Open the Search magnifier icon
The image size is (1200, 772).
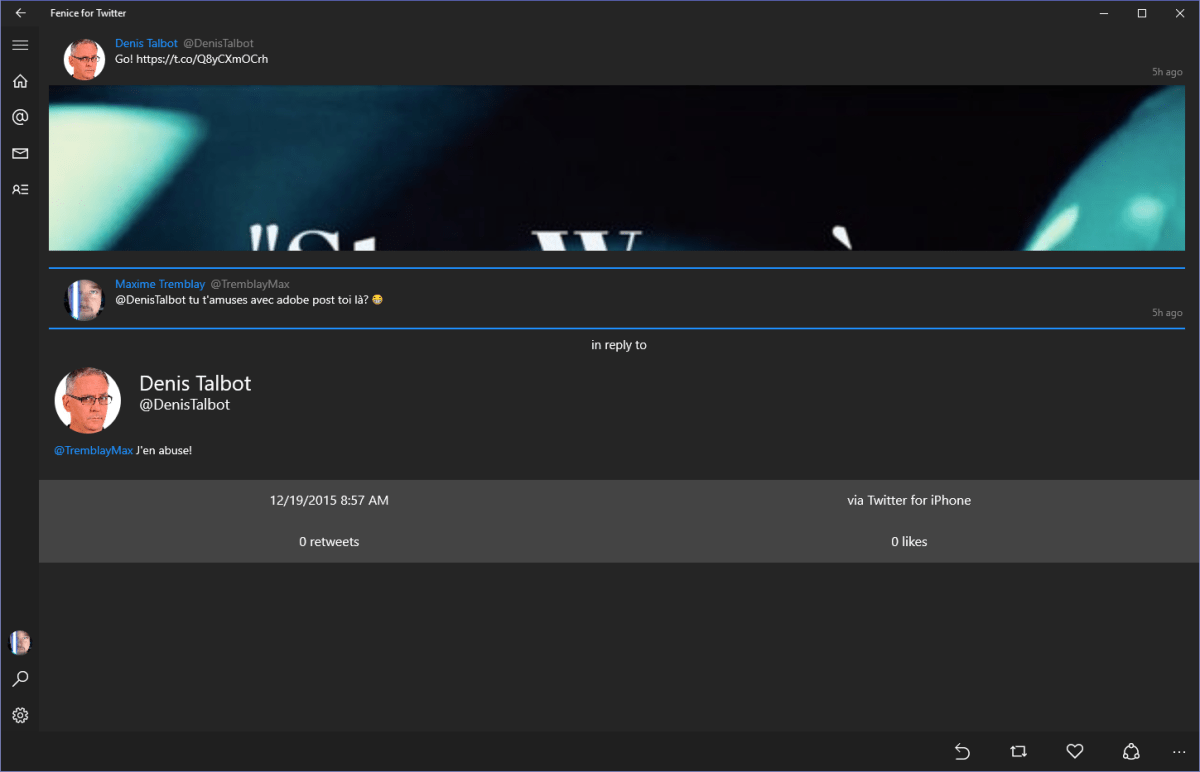[20, 679]
